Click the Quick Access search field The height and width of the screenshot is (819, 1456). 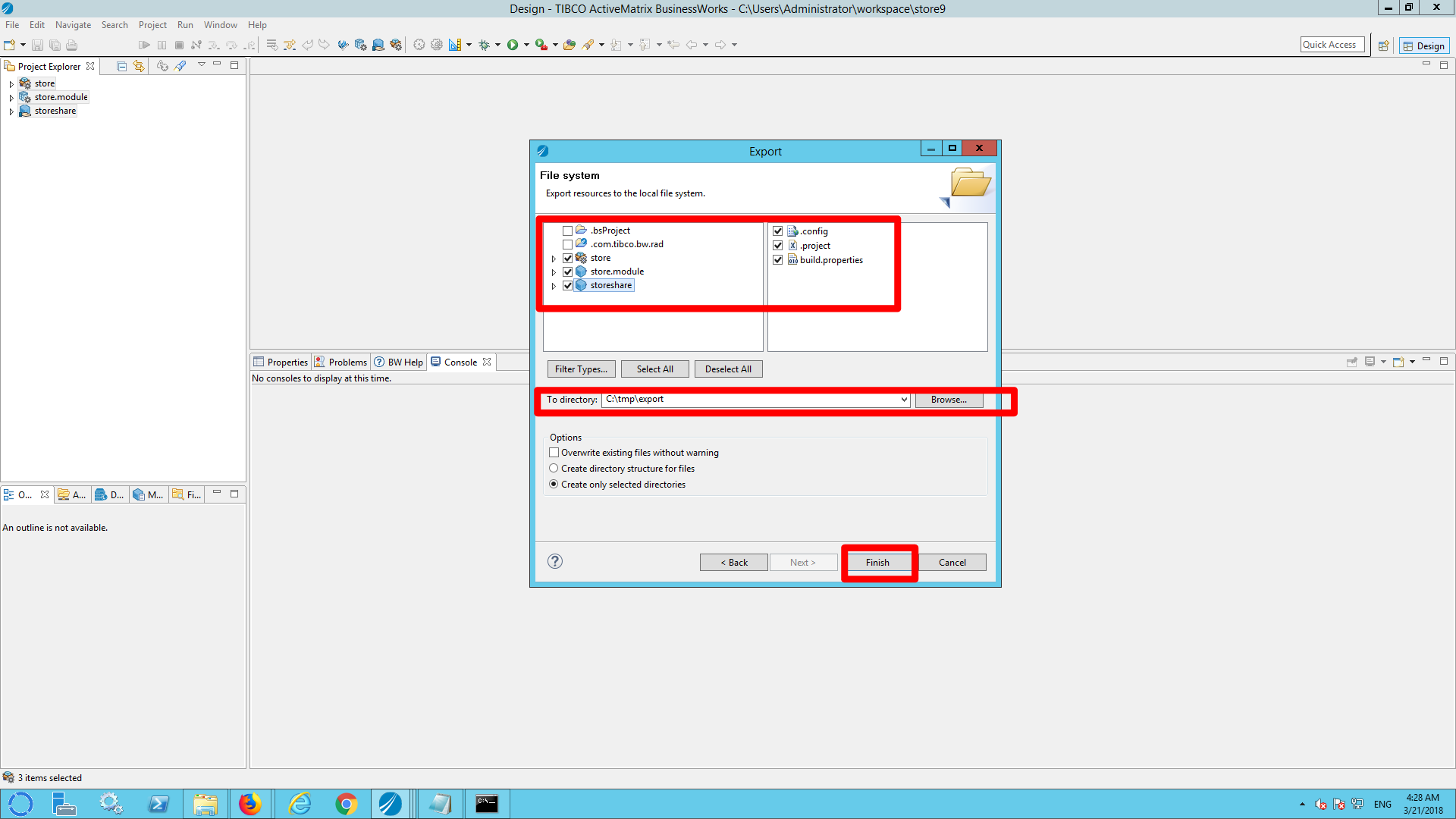click(1332, 45)
